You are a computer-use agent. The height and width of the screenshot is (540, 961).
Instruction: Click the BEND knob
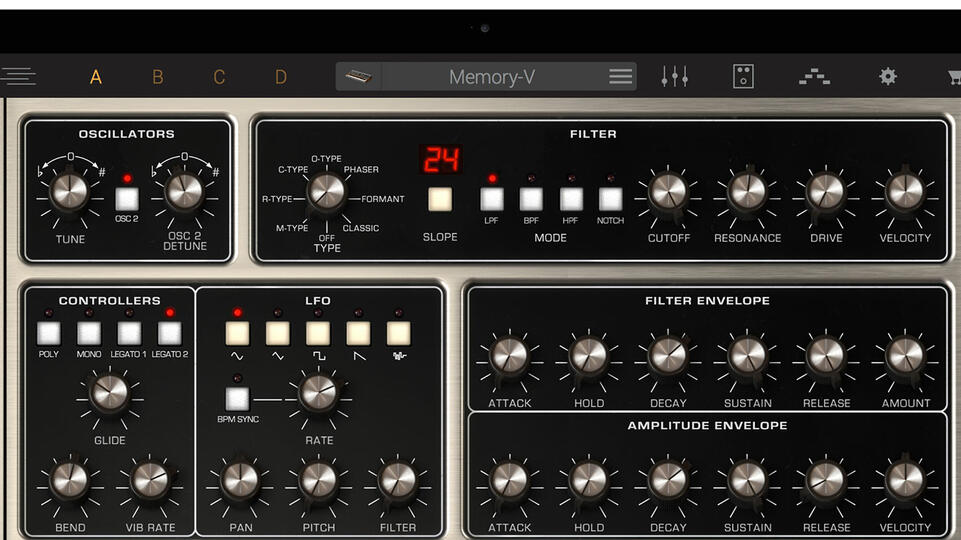(x=69, y=481)
